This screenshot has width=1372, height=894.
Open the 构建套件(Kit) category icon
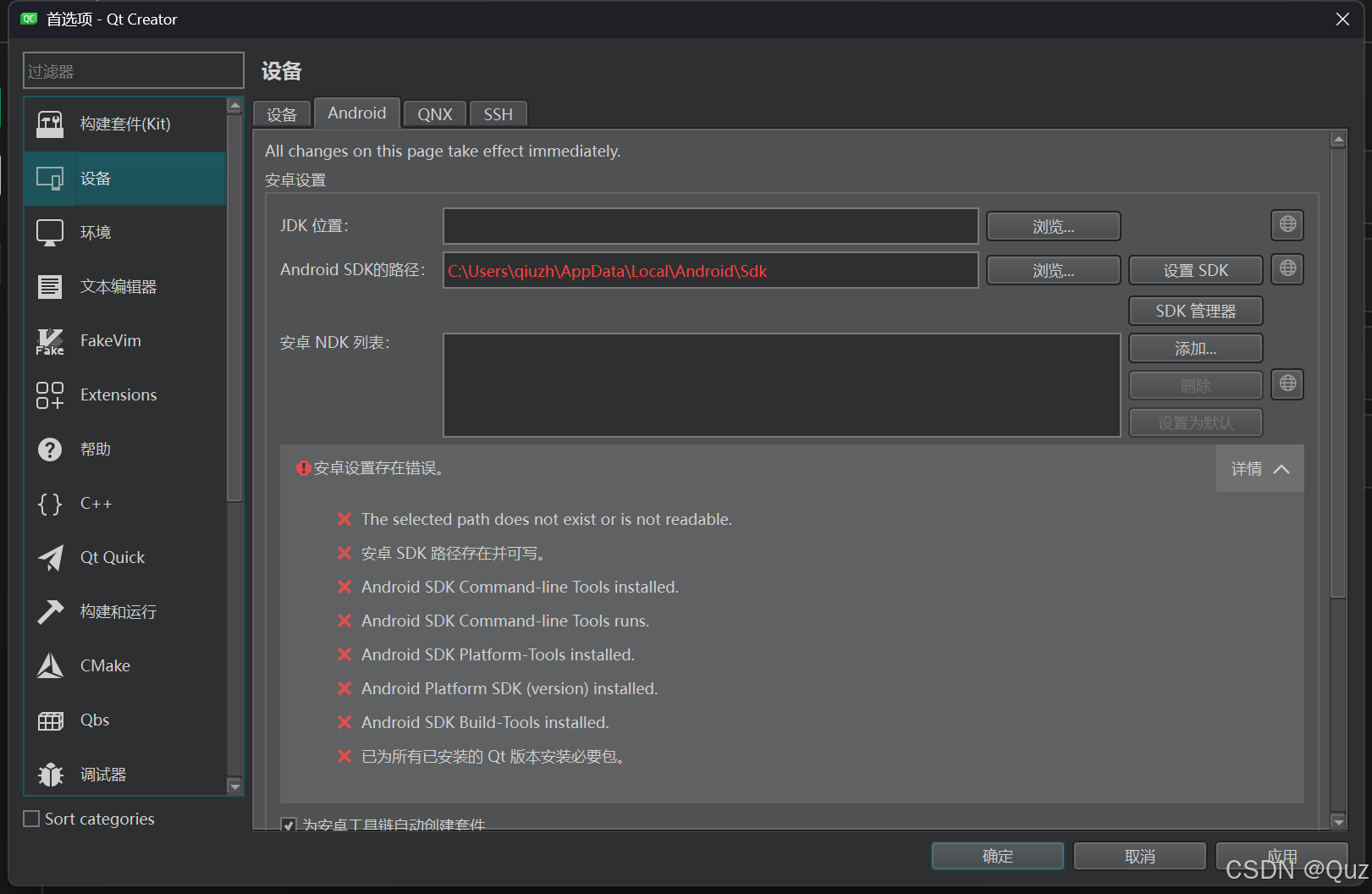click(50, 124)
